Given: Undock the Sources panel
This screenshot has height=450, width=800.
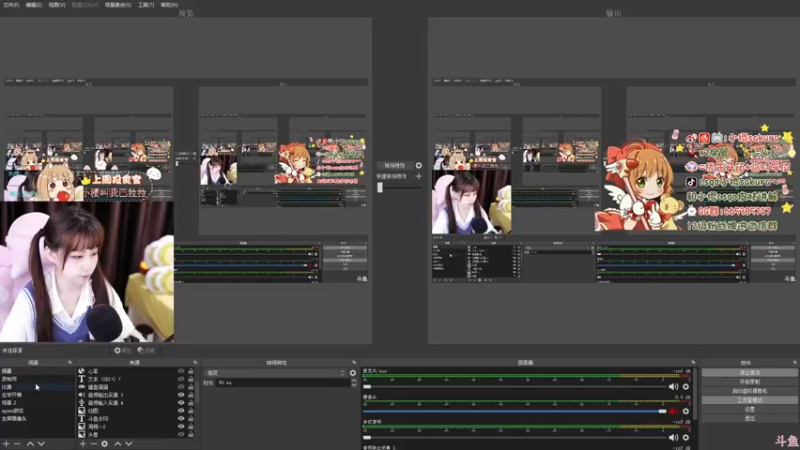Looking at the screenshot, I should [195, 362].
